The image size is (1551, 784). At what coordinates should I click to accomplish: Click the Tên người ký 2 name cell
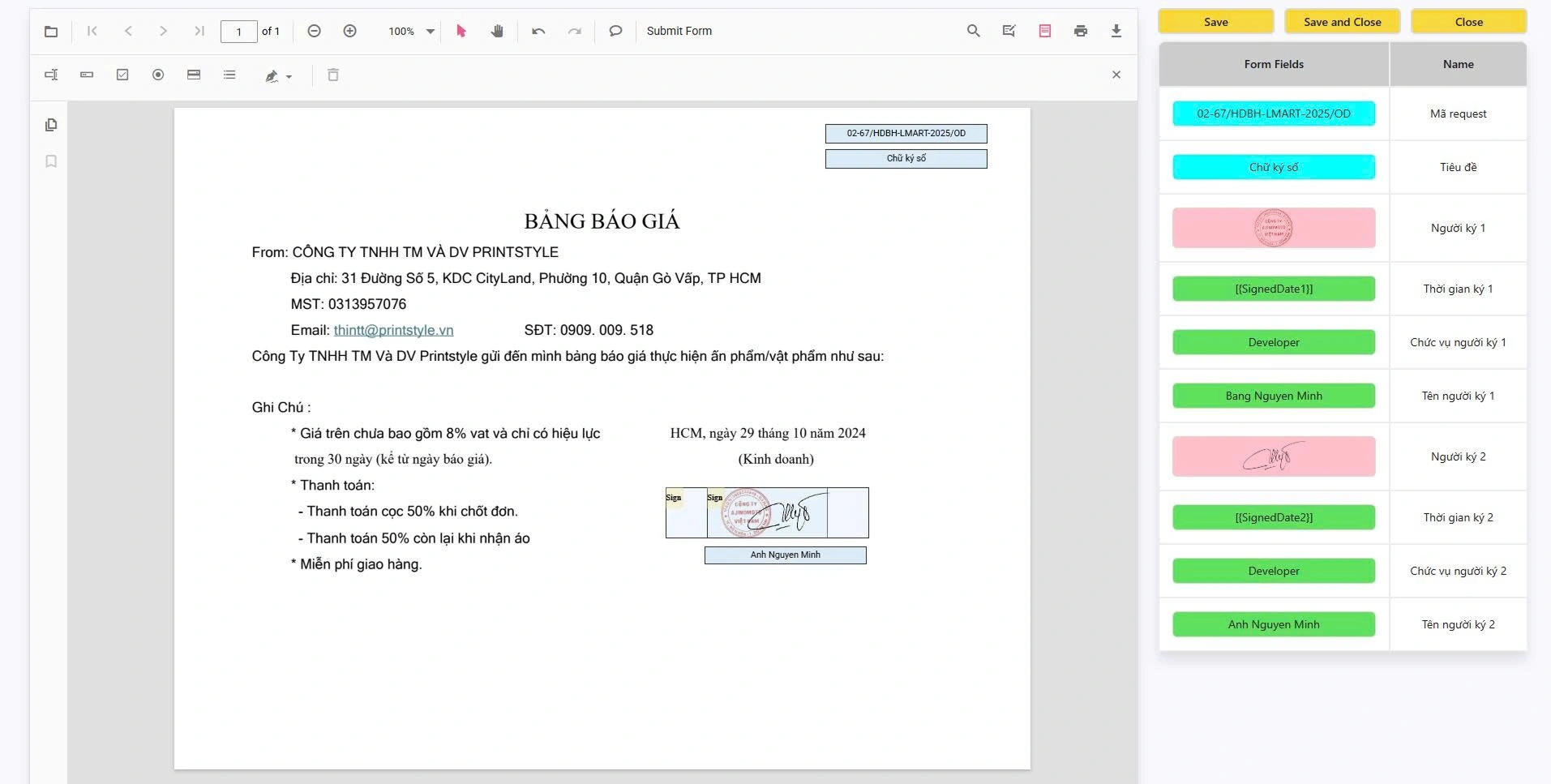(1458, 624)
